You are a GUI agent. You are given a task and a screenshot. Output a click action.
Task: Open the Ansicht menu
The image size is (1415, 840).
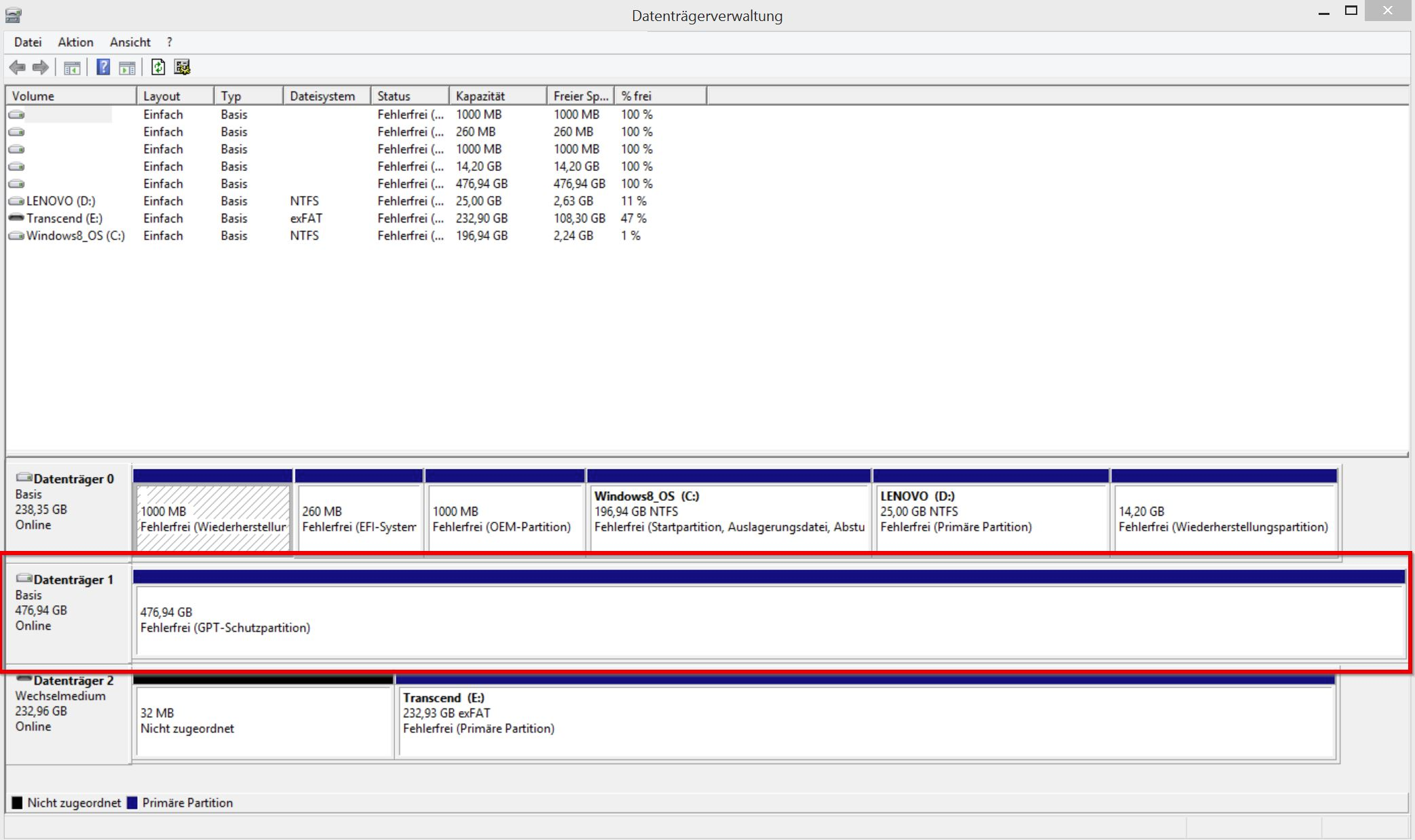[x=130, y=42]
